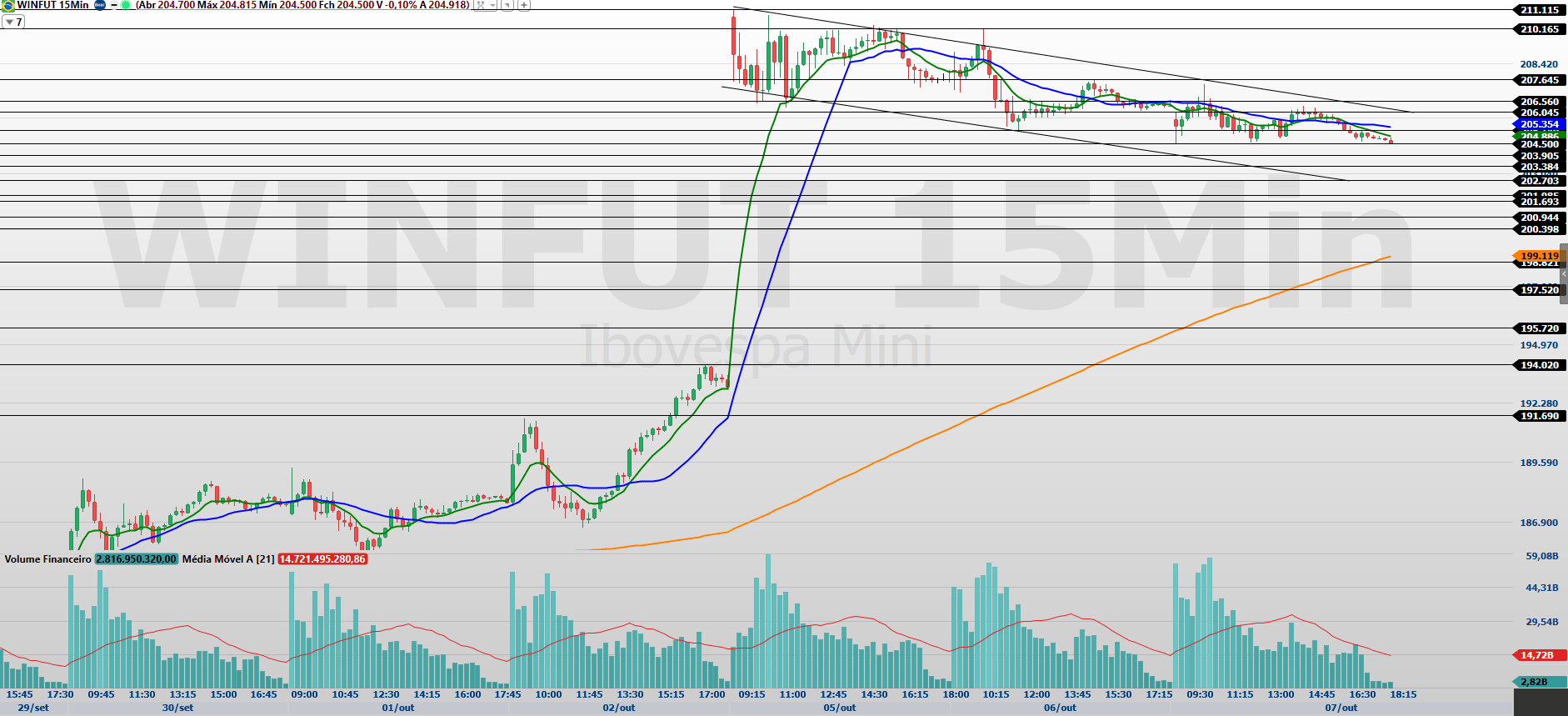
Task: Click the teal 2,82B volume tag
Action: [1539, 682]
